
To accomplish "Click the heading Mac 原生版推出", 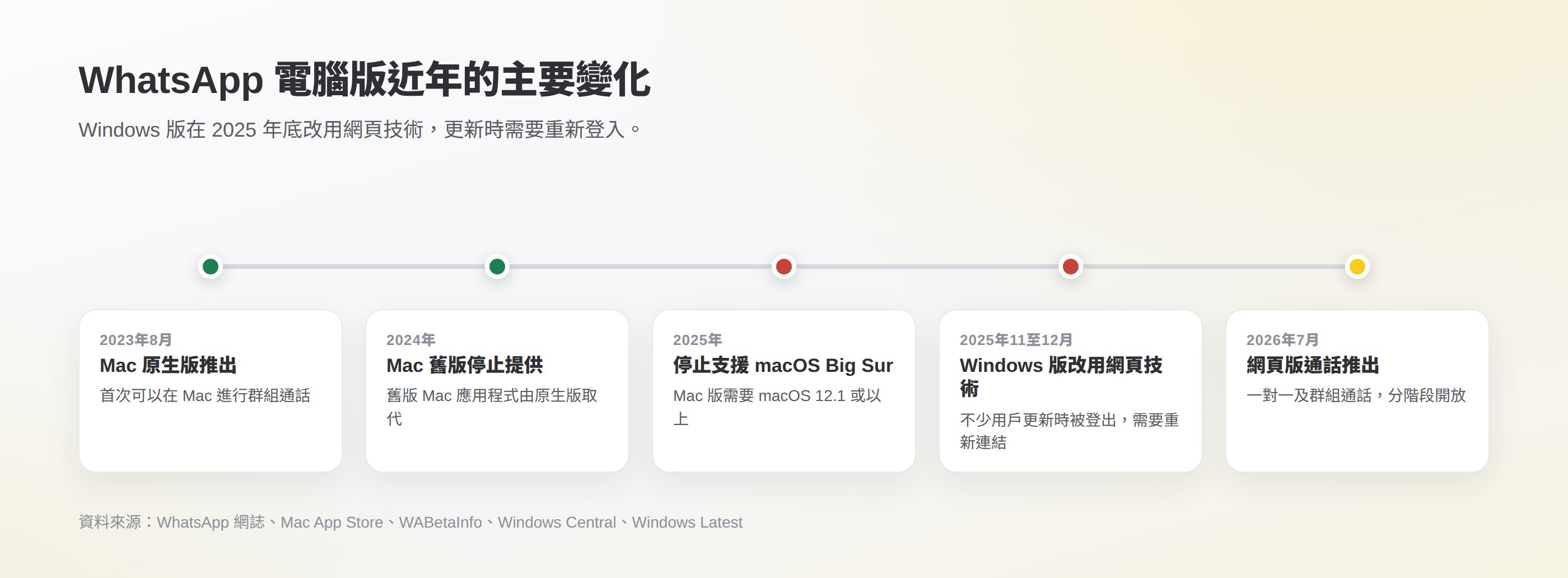I will pyautogui.click(x=168, y=365).
